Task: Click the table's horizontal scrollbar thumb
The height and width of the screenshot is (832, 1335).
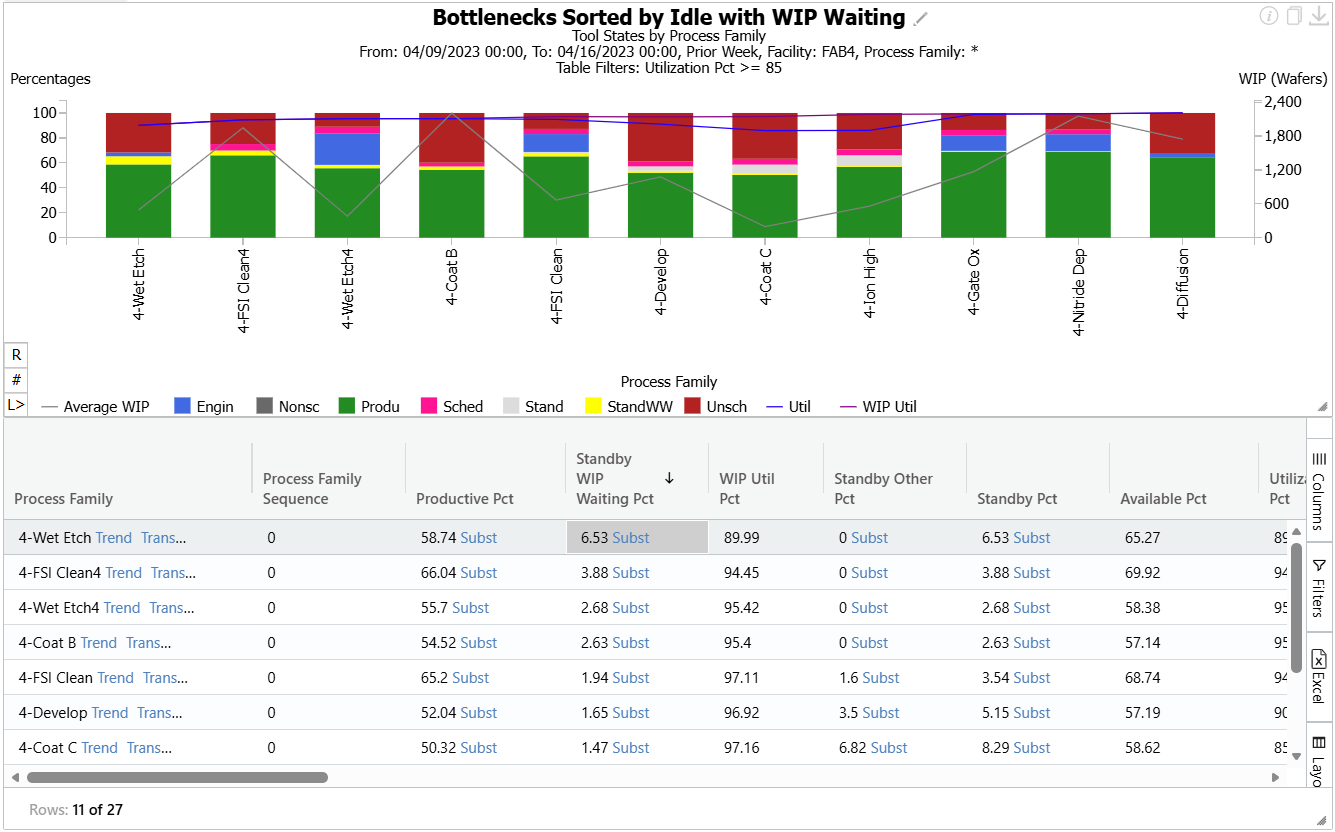Action: click(177, 777)
